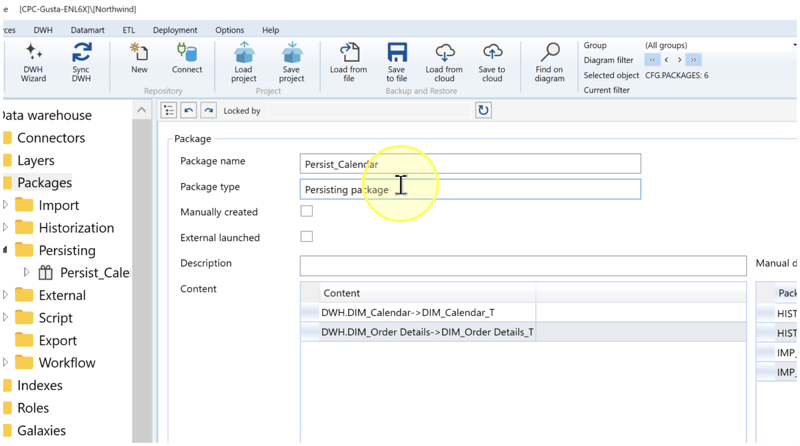
Task: Click the Locked by field
Action: click(369, 110)
